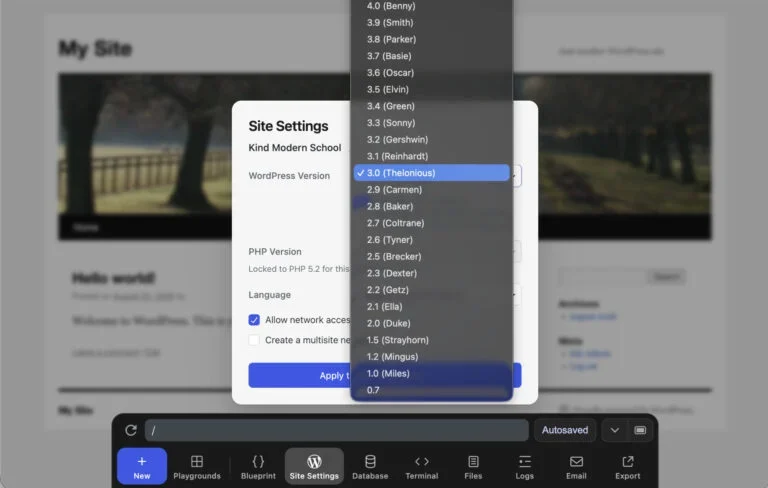Choose version 2.5 (Brecker)
Viewport: 768px width, 488px height.
[x=432, y=256]
